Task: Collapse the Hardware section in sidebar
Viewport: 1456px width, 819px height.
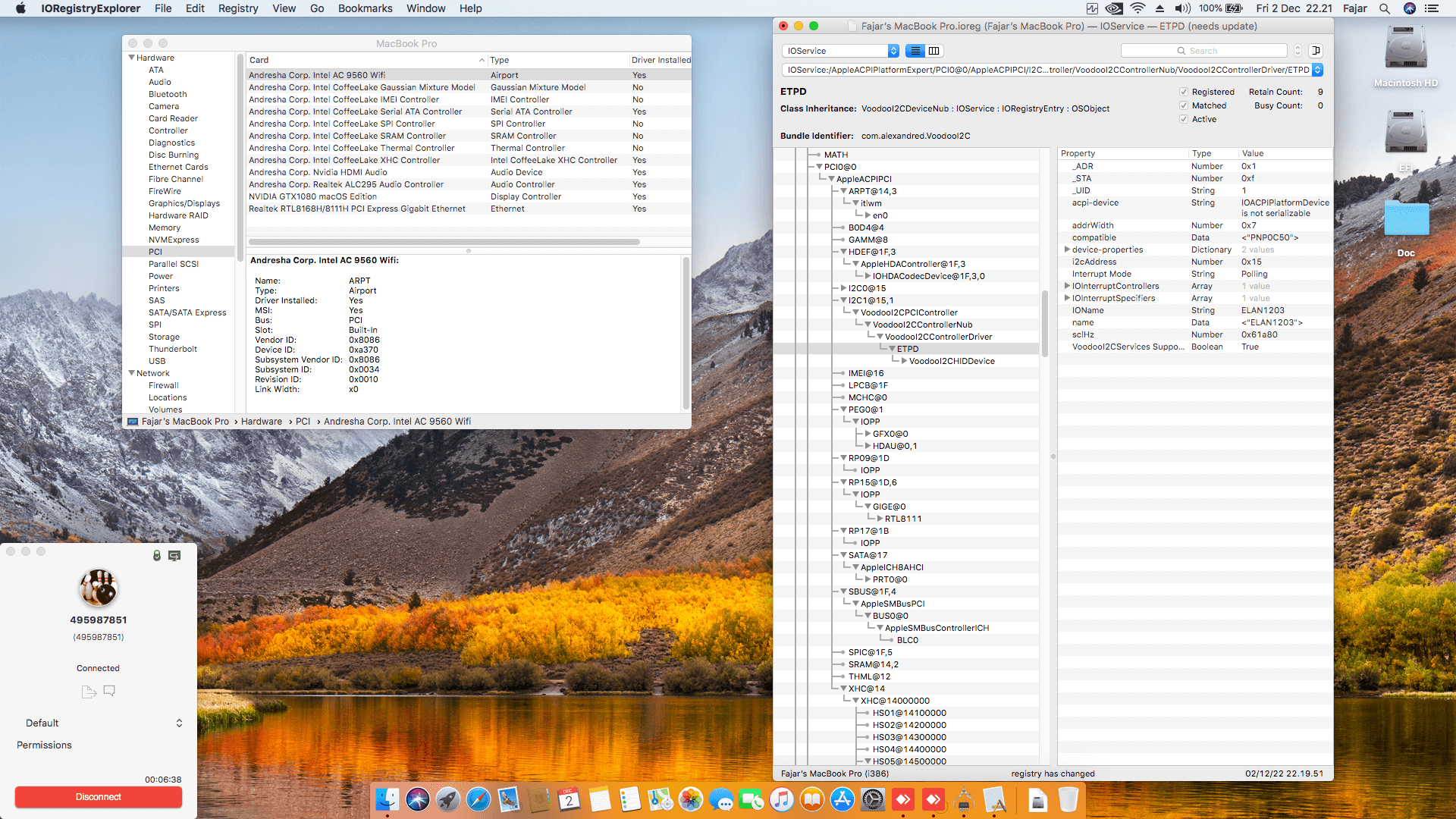Action: pyautogui.click(x=132, y=58)
